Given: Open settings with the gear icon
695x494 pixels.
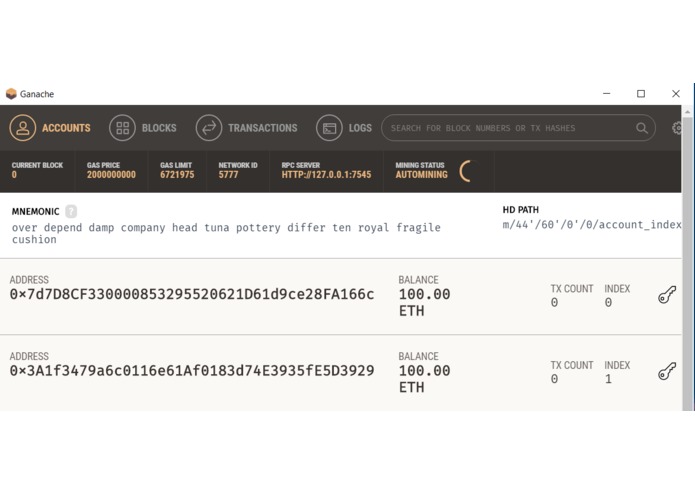Looking at the screenshot, I should point(677,128).
